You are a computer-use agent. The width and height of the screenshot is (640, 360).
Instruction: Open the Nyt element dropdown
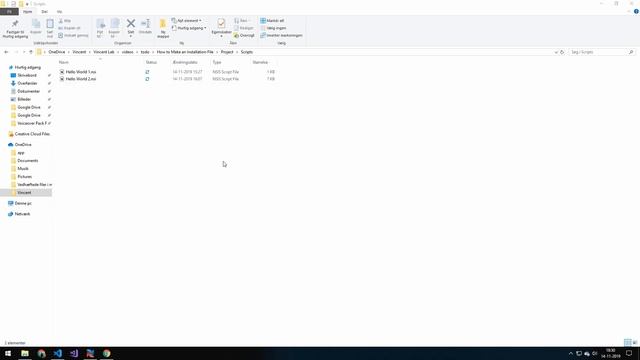tap(187, 20)
